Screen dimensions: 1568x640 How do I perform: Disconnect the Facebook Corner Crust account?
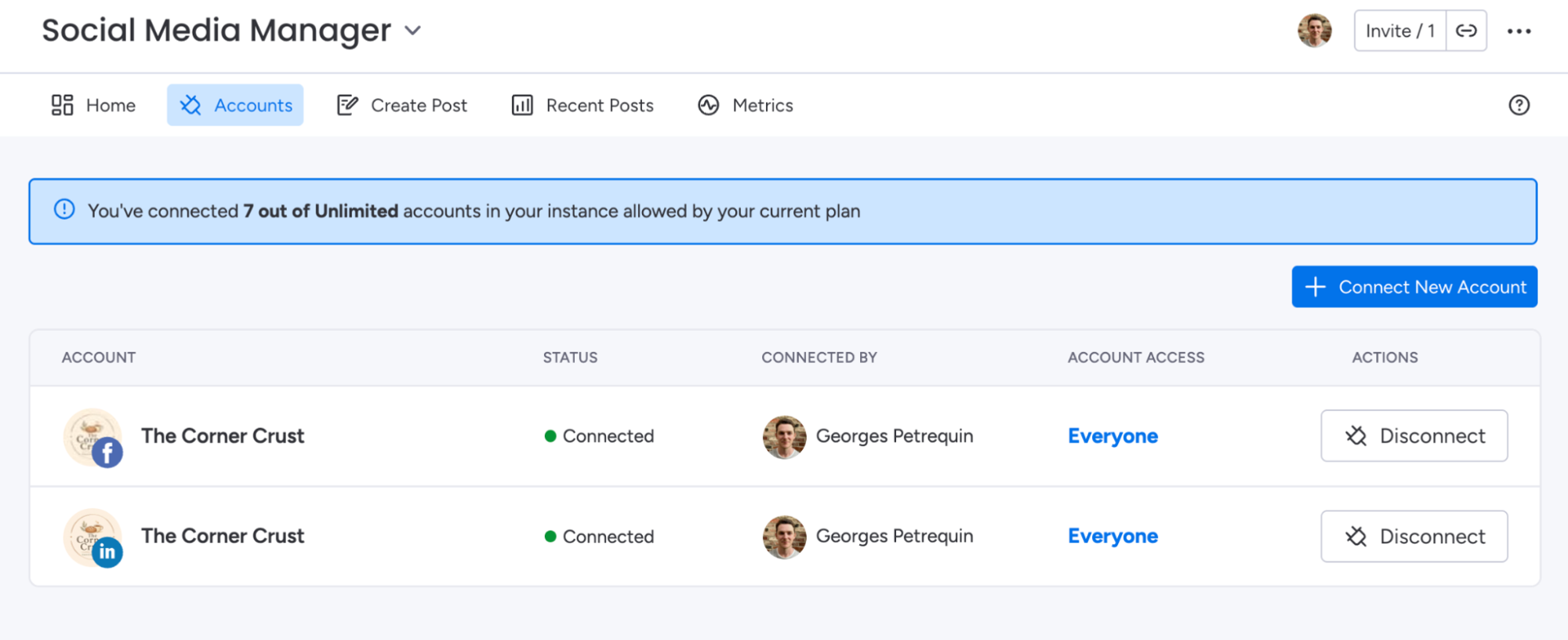point(1414,436)
